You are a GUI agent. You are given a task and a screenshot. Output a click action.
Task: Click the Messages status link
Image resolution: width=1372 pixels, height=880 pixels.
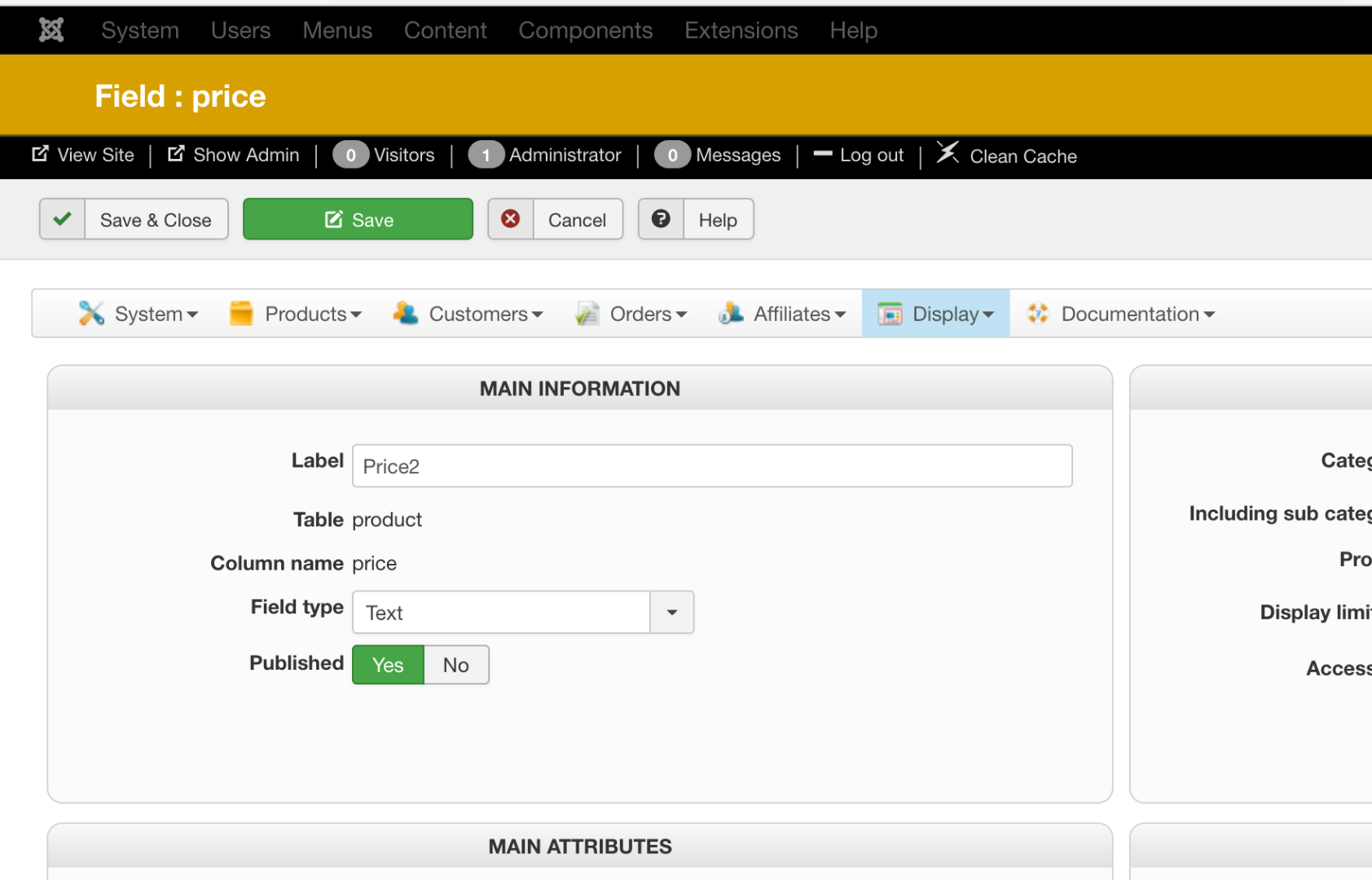(738, 155)
